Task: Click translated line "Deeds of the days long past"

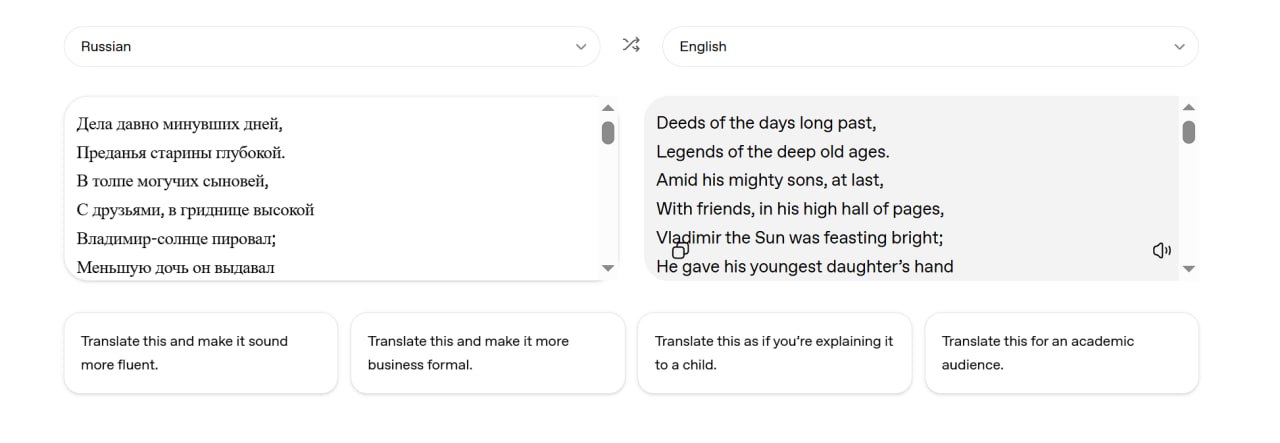Action: tap(766, 123)
